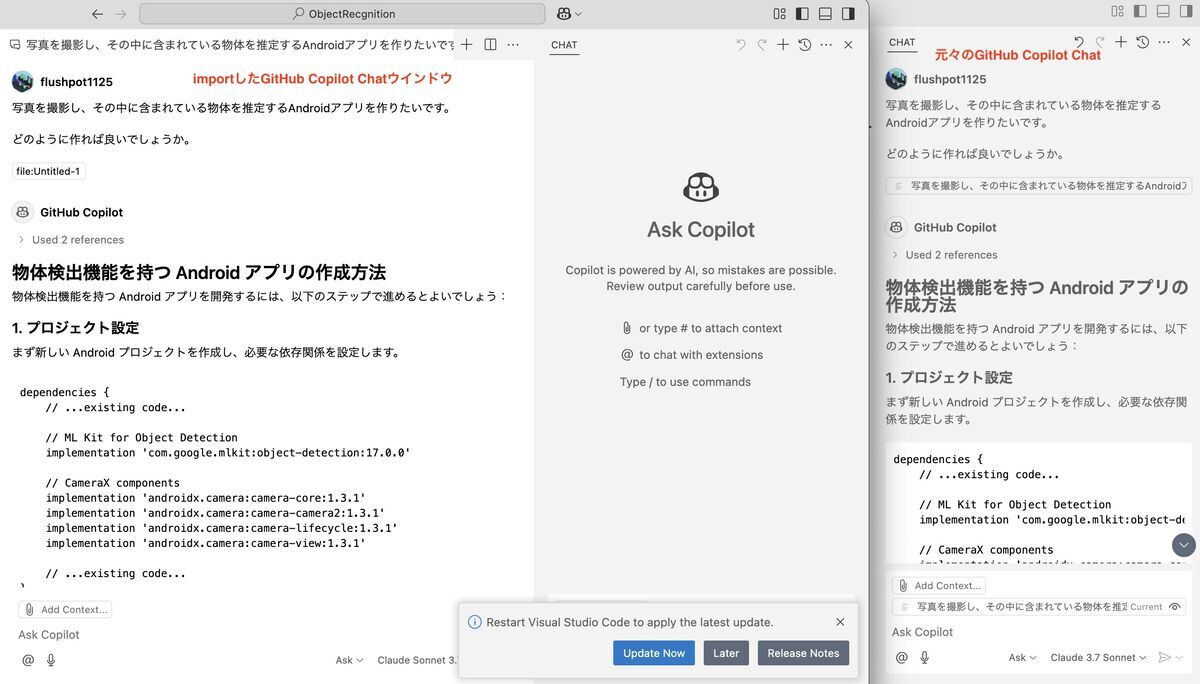This screenshot has height=684, width=1200.
Task: Start a new chat in the middle panel
Action: (x=783, y=45)
